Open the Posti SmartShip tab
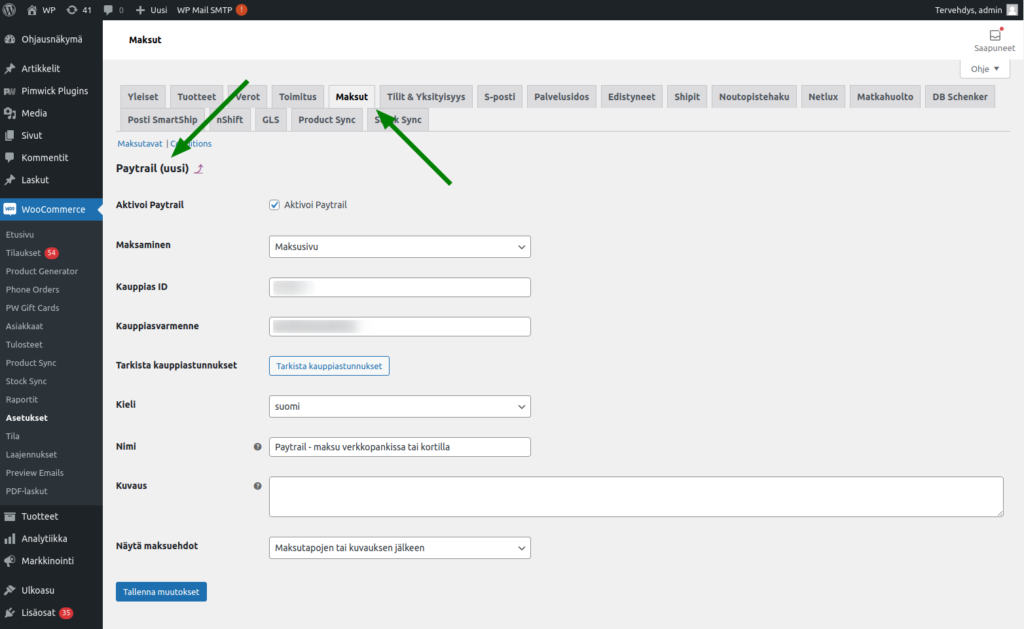Viewport: 1024px width, 629px height. [x=163, y=120]
